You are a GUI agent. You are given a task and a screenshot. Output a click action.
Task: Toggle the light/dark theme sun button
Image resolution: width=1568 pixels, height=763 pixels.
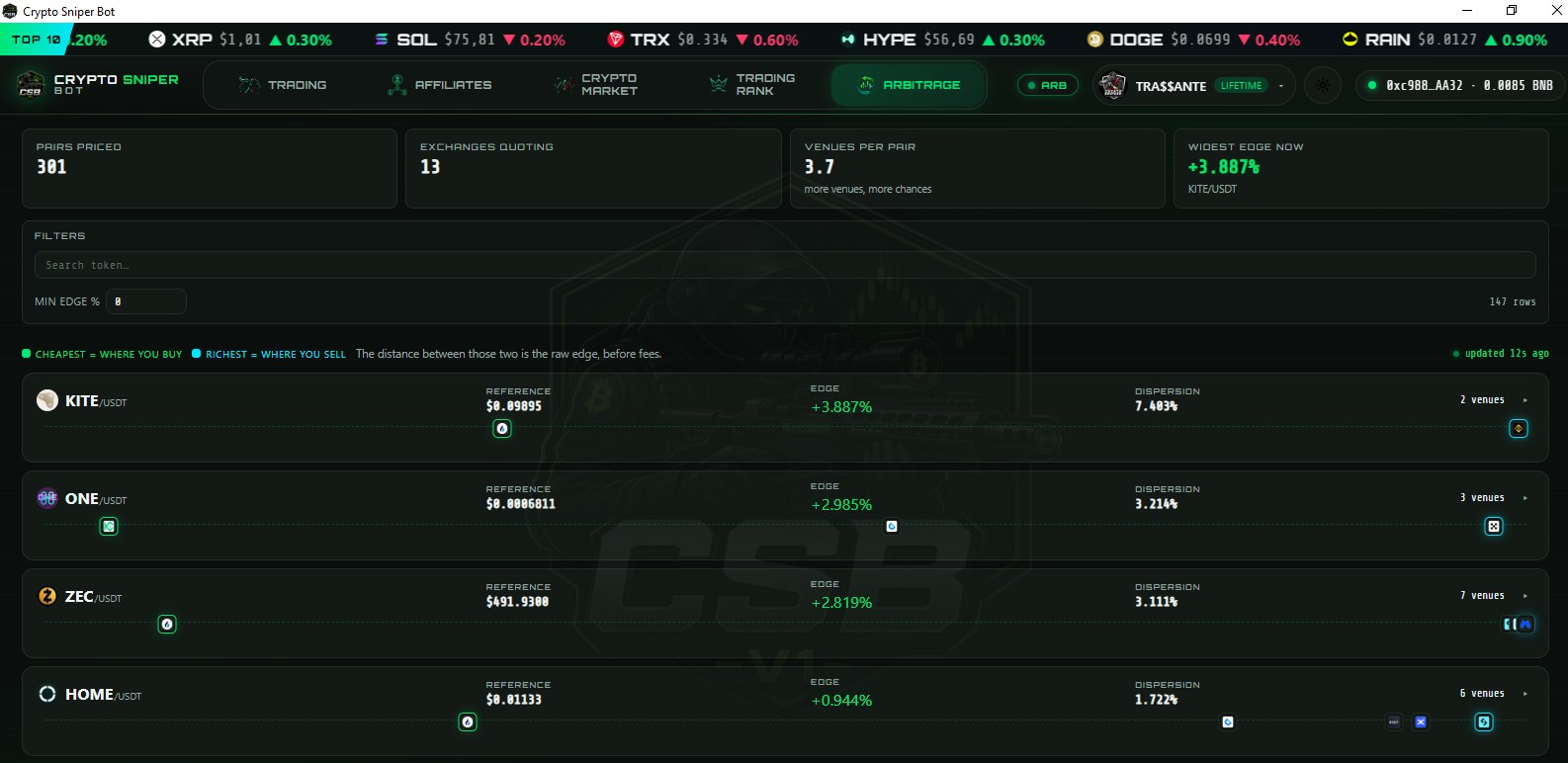[x=1323, y=86]
